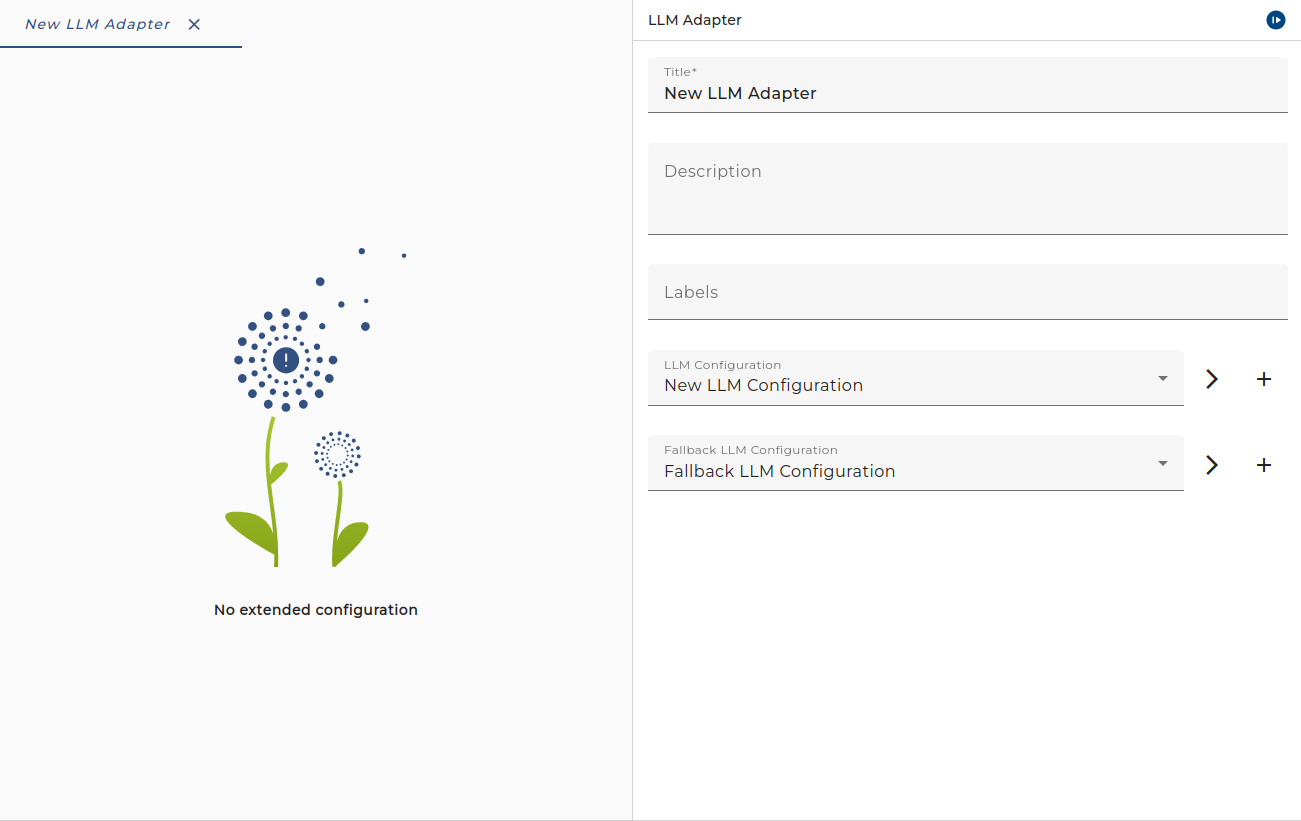Click the run icon beside LLM Adapter header
Screen dimensions: 1301x821
click(1275, 20)
